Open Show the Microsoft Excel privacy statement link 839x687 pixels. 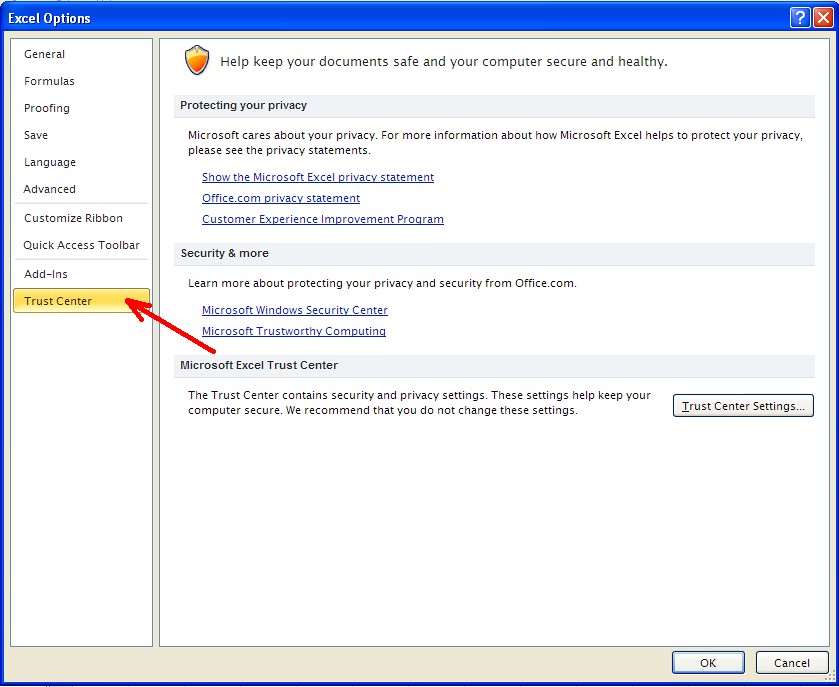tap(318, 177)
